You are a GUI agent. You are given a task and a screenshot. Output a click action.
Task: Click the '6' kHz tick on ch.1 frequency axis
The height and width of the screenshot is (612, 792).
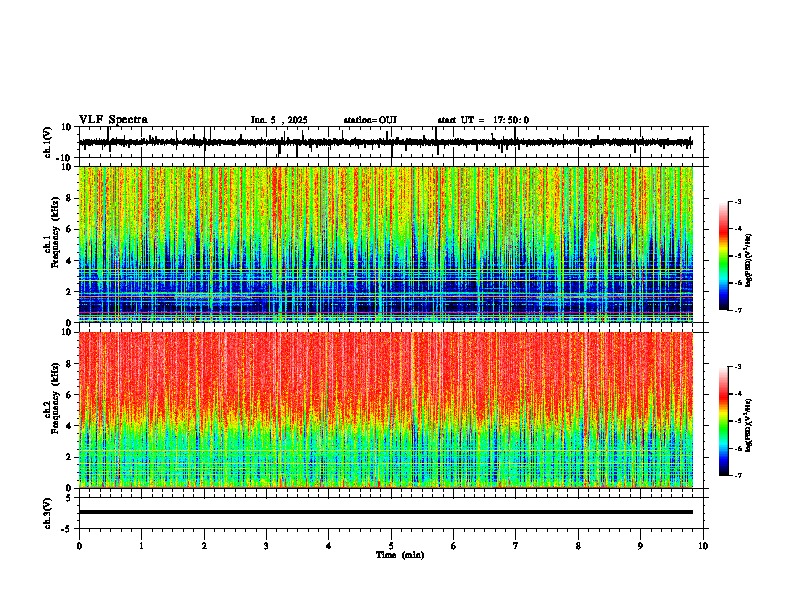click(x=69, y=229)
